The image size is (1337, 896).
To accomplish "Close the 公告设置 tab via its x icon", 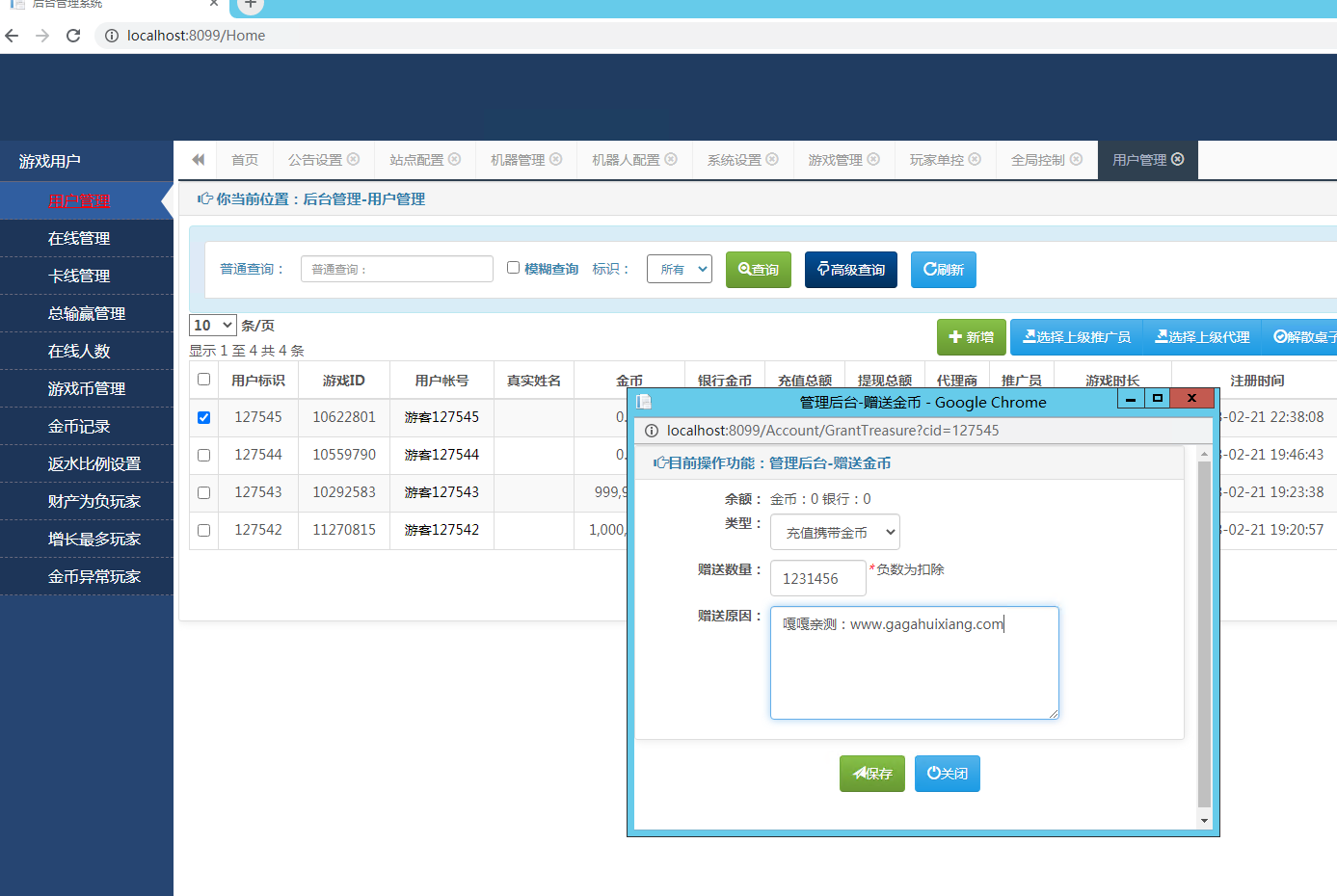I will click(354, 159).
